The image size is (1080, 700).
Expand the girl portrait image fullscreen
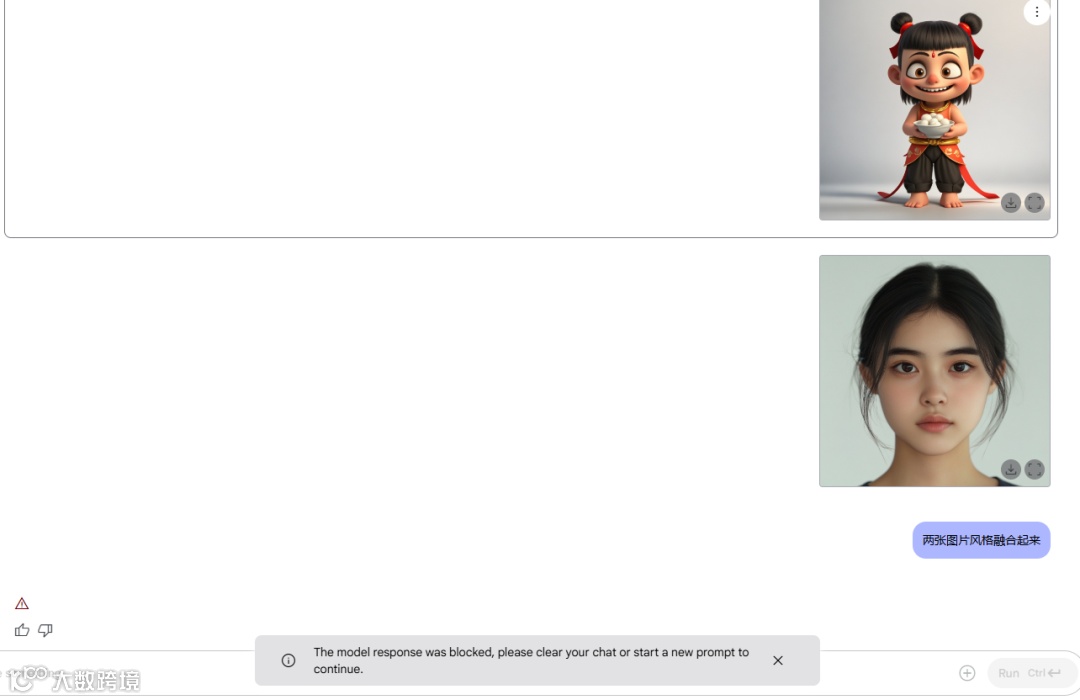1035,469
